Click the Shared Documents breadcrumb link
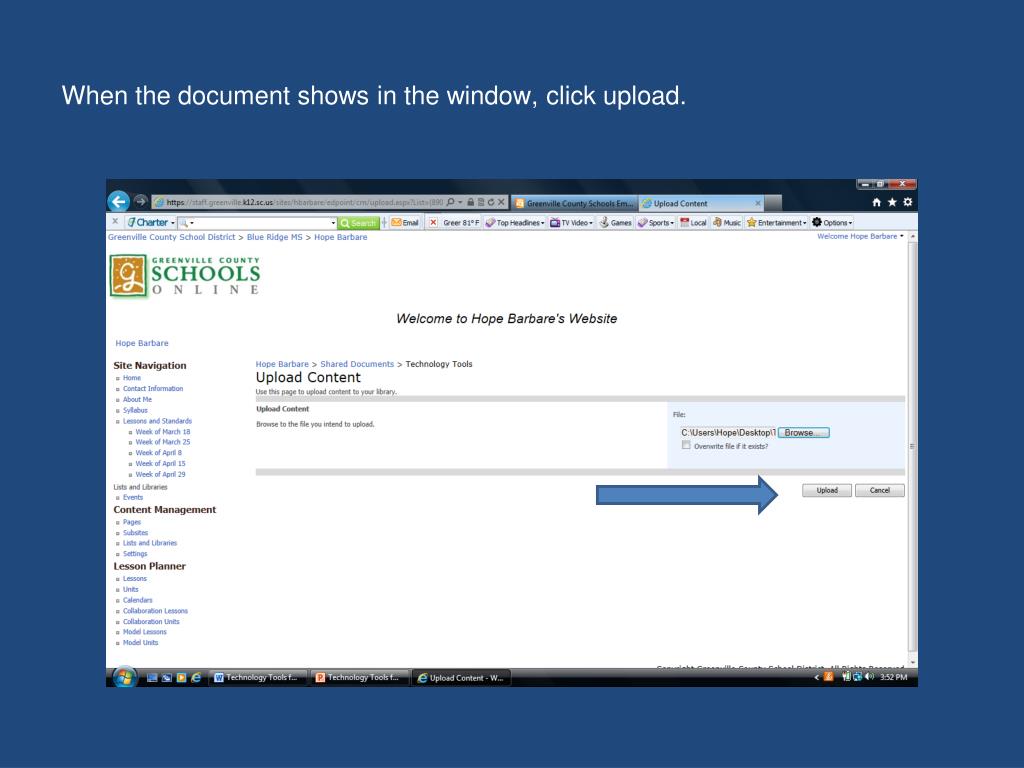This screenshot has height=768, width=1024. [x=357, y=364]
